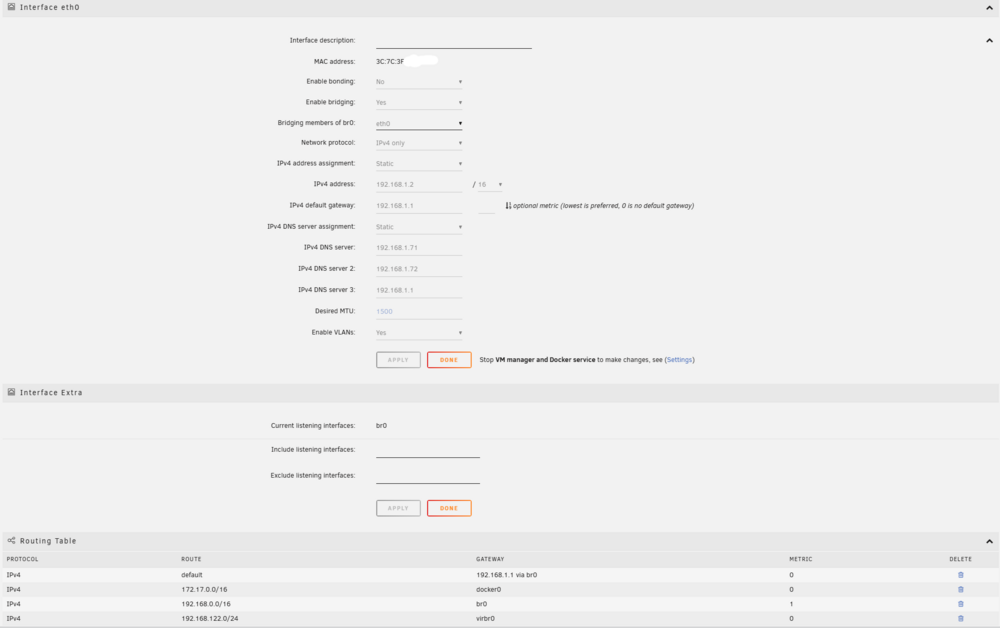
Task: Delete the default IPv4 route
Action: click(960, 574)
